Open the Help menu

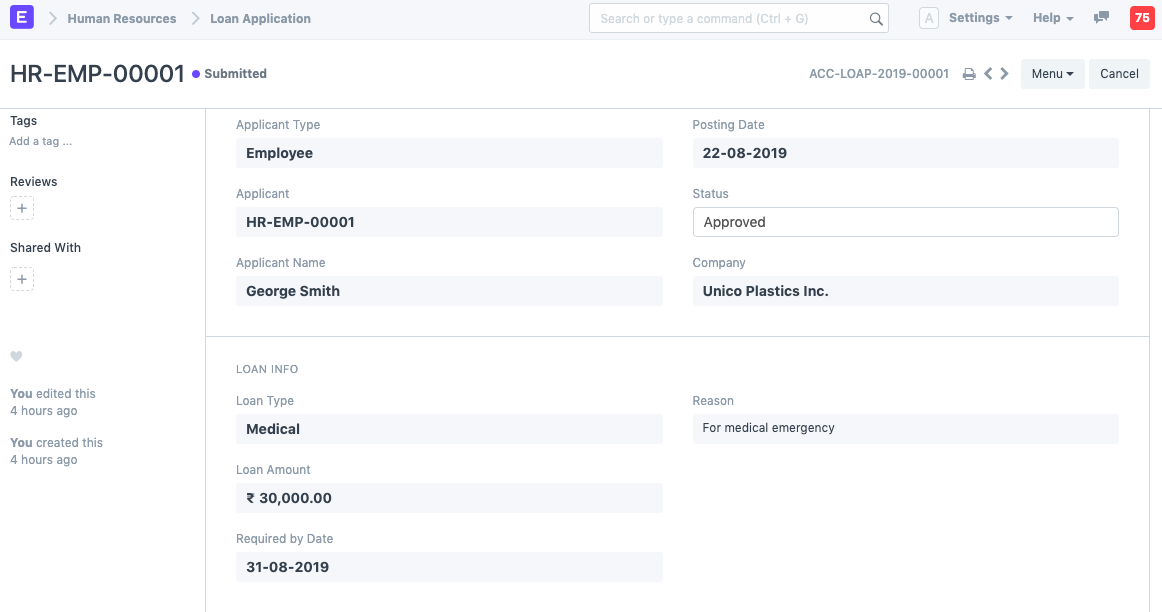[1052, 17]
